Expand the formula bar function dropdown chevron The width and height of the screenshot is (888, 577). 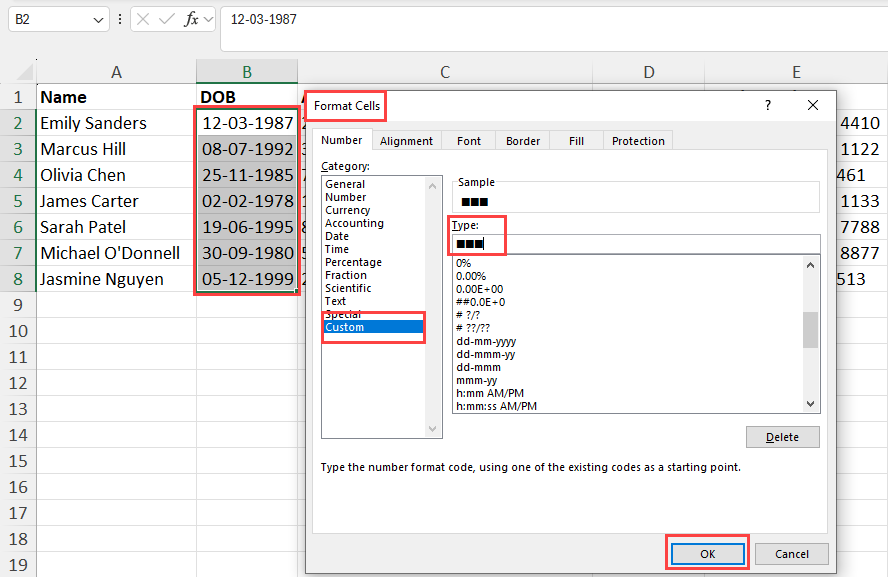[x=209, y=20]
